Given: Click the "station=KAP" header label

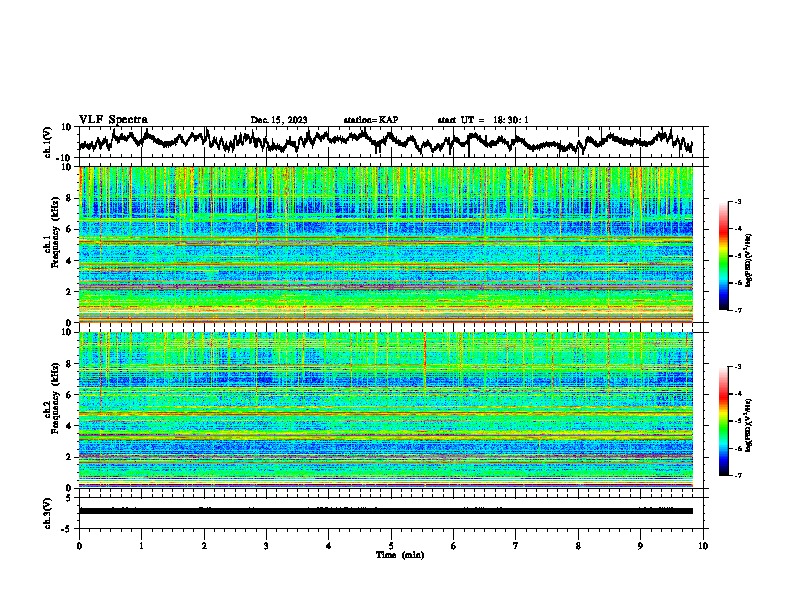Looking at the screenshot, I should [371, 120].
